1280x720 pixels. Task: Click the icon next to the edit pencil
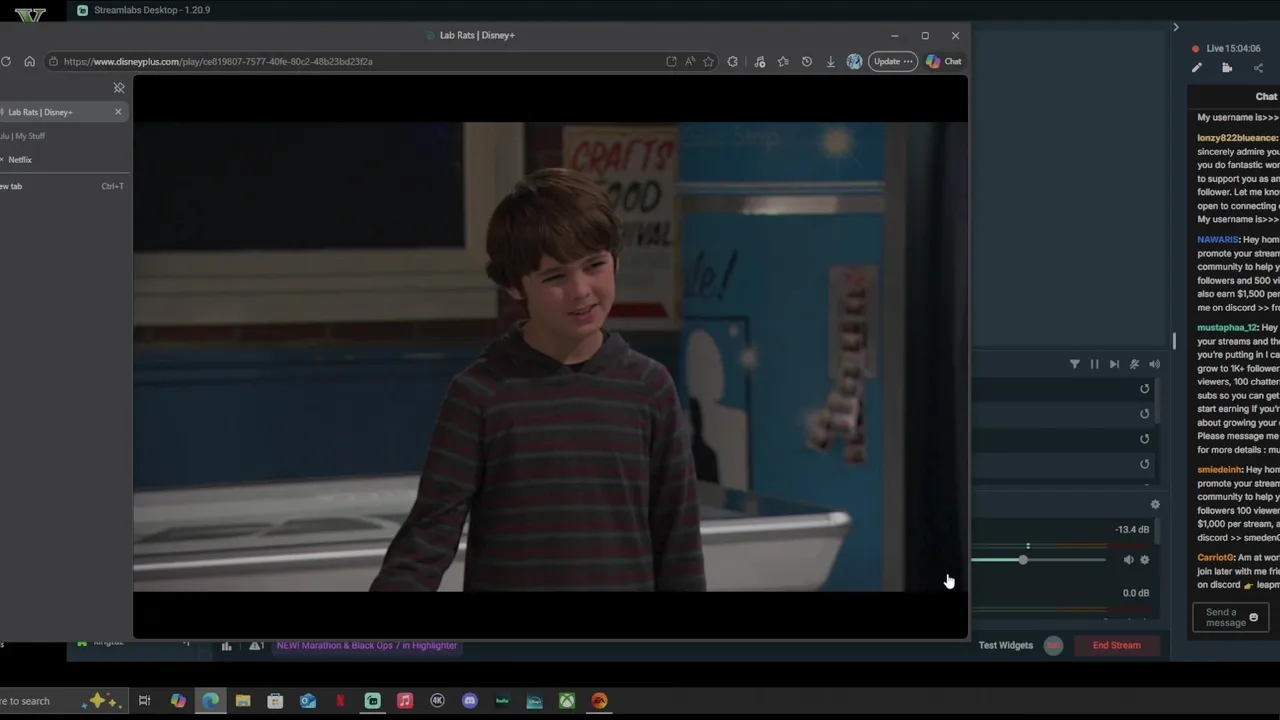pos(1227,68)
